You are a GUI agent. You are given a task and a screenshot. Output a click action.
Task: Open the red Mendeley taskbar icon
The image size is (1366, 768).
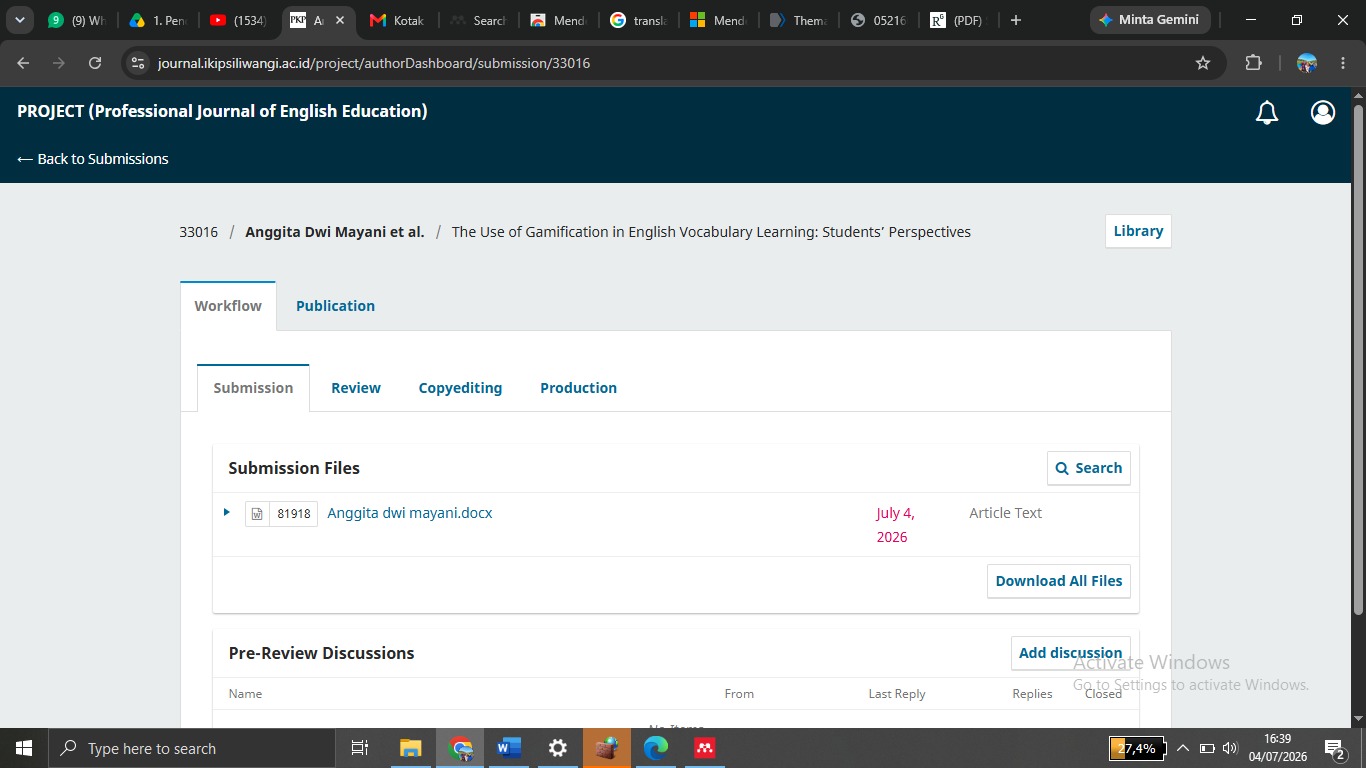point(705,748)
